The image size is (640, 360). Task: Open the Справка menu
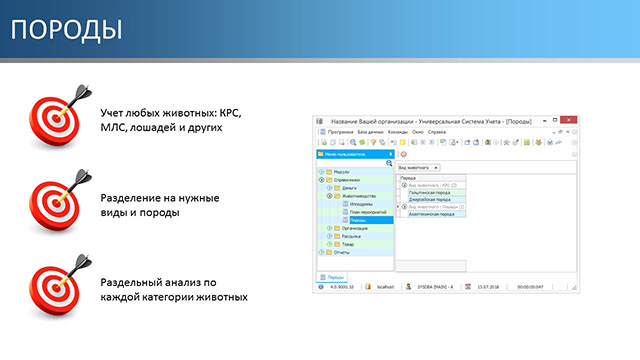pos(437,132)
